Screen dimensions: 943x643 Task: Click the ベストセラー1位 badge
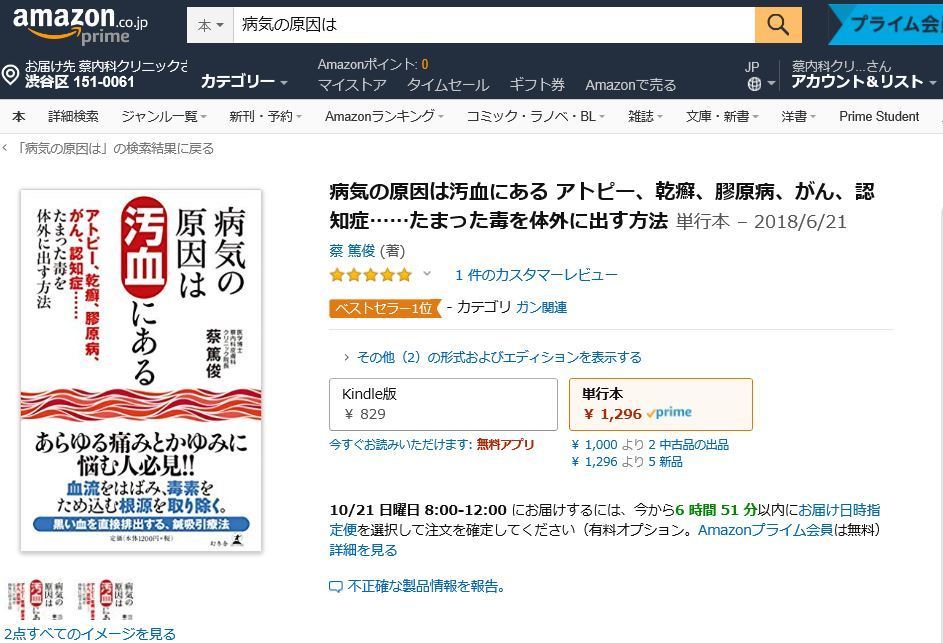pos(385,308)
